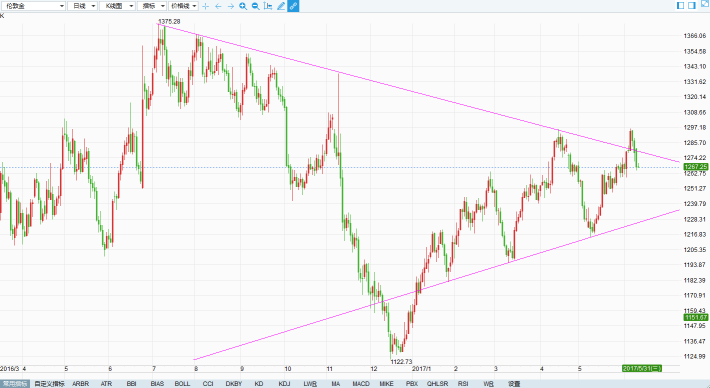The height and width of the screenshot is (388, 710).
Task: Select the PBX indicator
Action: coord(412,384)
